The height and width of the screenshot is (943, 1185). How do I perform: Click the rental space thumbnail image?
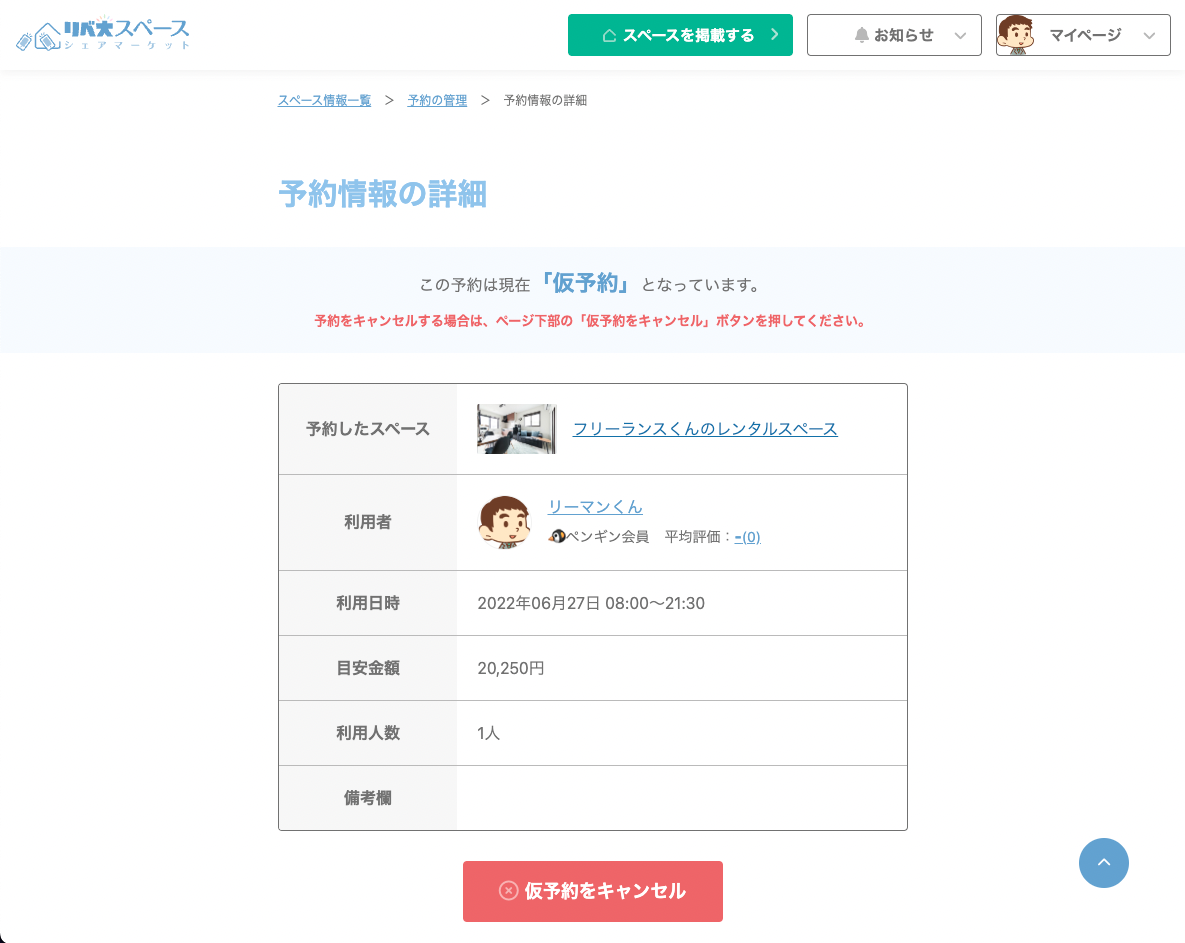click(x=516, y=429)
